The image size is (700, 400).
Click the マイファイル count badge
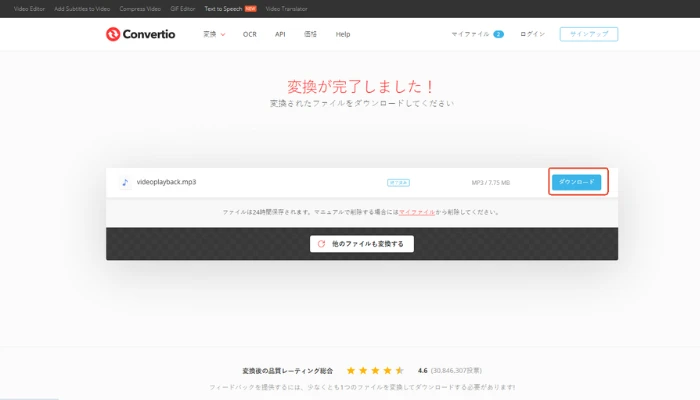[499, 34]
